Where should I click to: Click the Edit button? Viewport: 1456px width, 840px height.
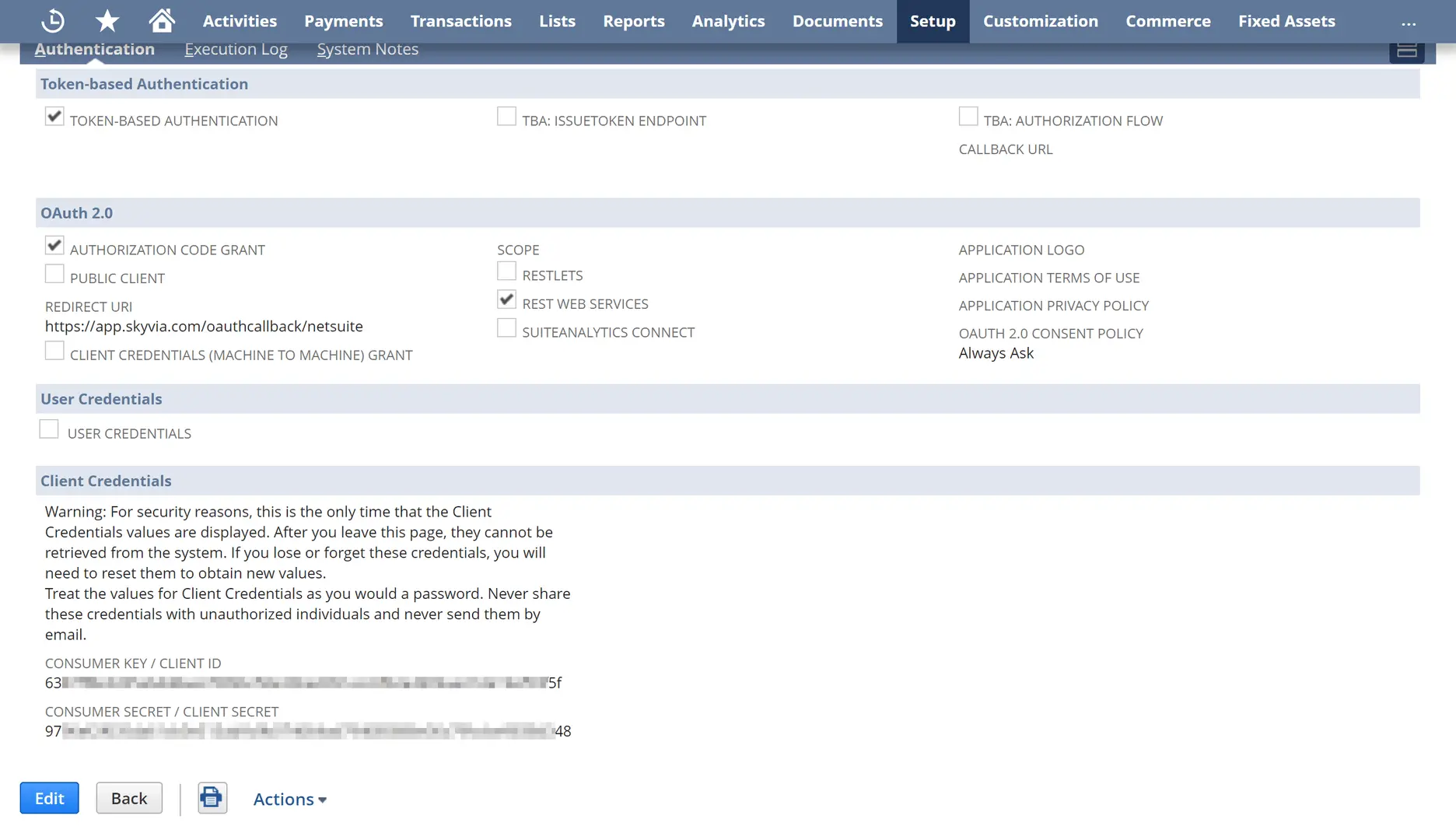[x=49, y=798]
